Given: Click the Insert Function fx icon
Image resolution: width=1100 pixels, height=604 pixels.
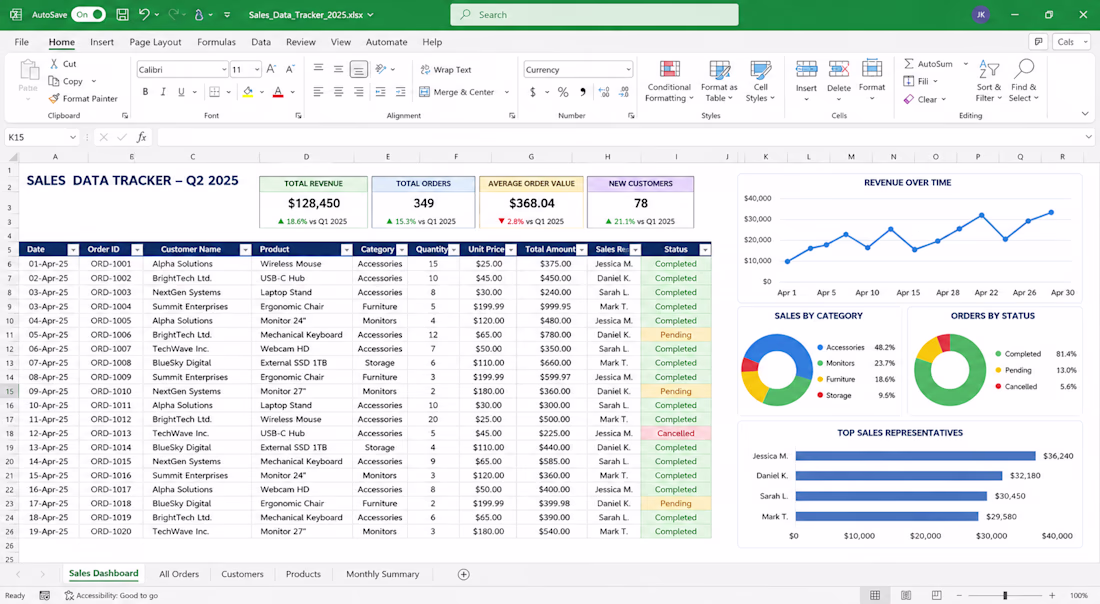Looking at the screenshot, I should (x=141, y=137).
